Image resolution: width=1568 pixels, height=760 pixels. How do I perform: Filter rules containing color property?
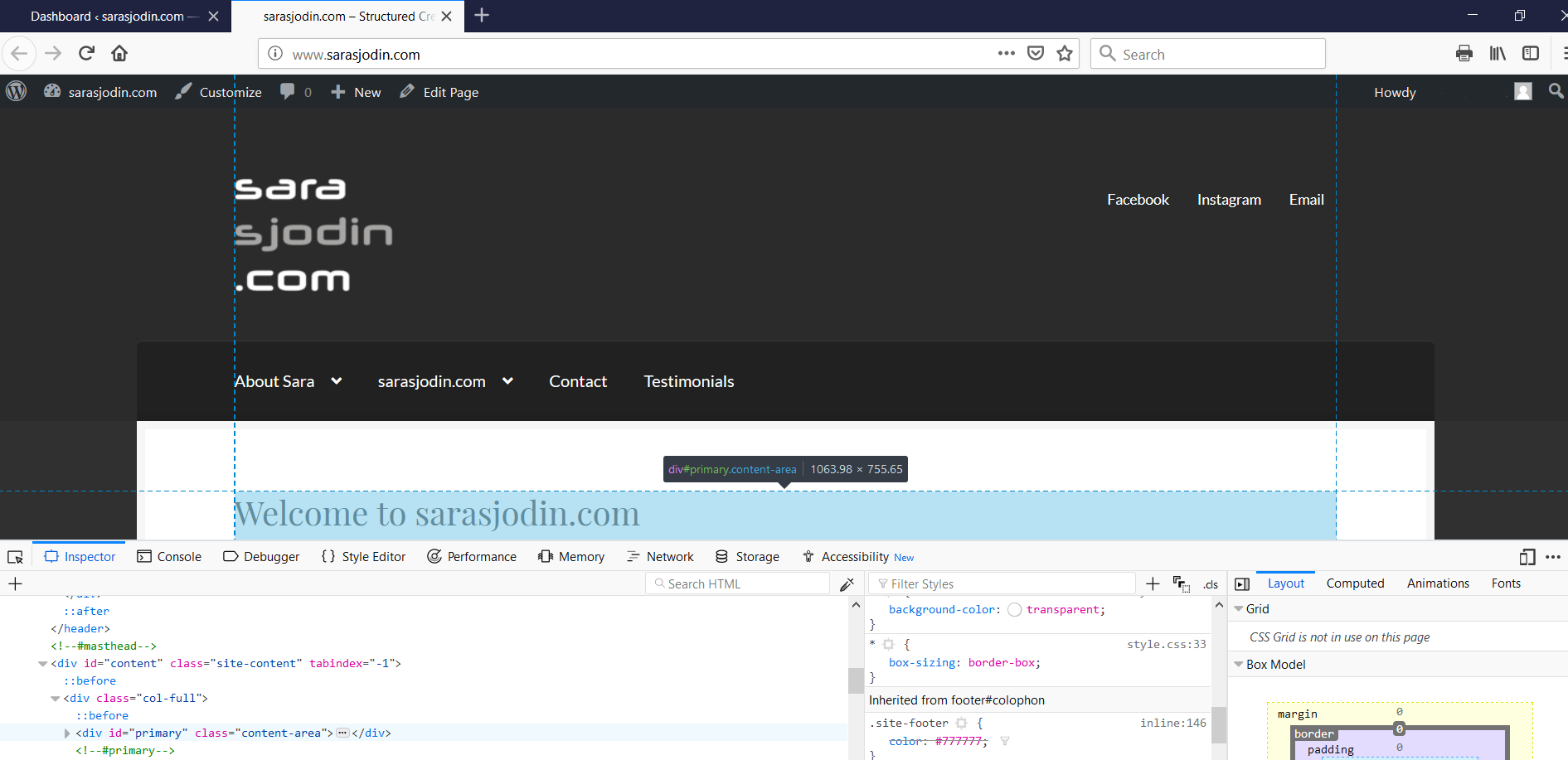[1004, 741]
